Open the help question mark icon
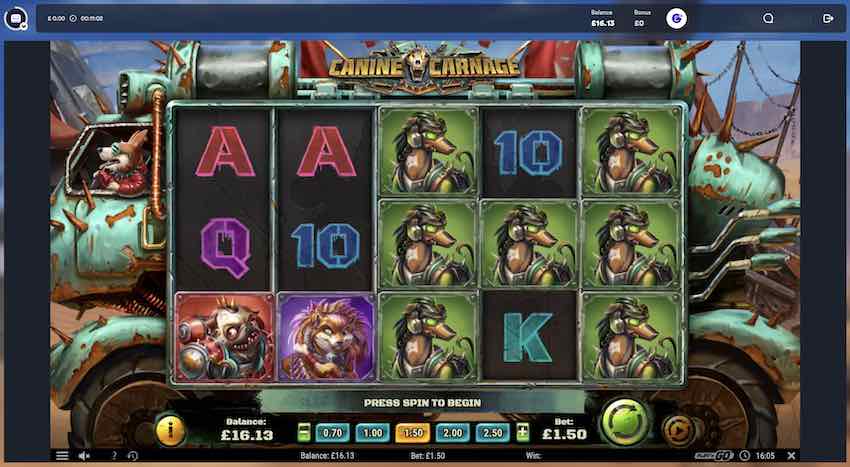Viewport: 850px width, 467px height. pyautogui.click(x=114, y=456)
